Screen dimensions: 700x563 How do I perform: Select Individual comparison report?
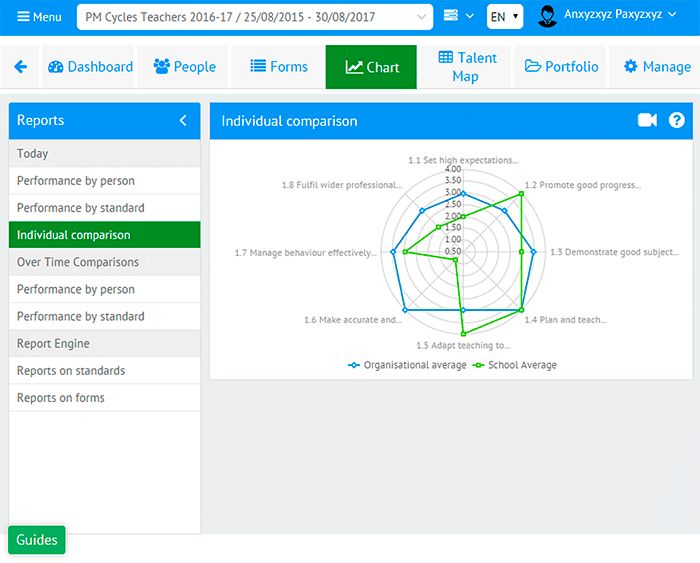coord(104,235)
